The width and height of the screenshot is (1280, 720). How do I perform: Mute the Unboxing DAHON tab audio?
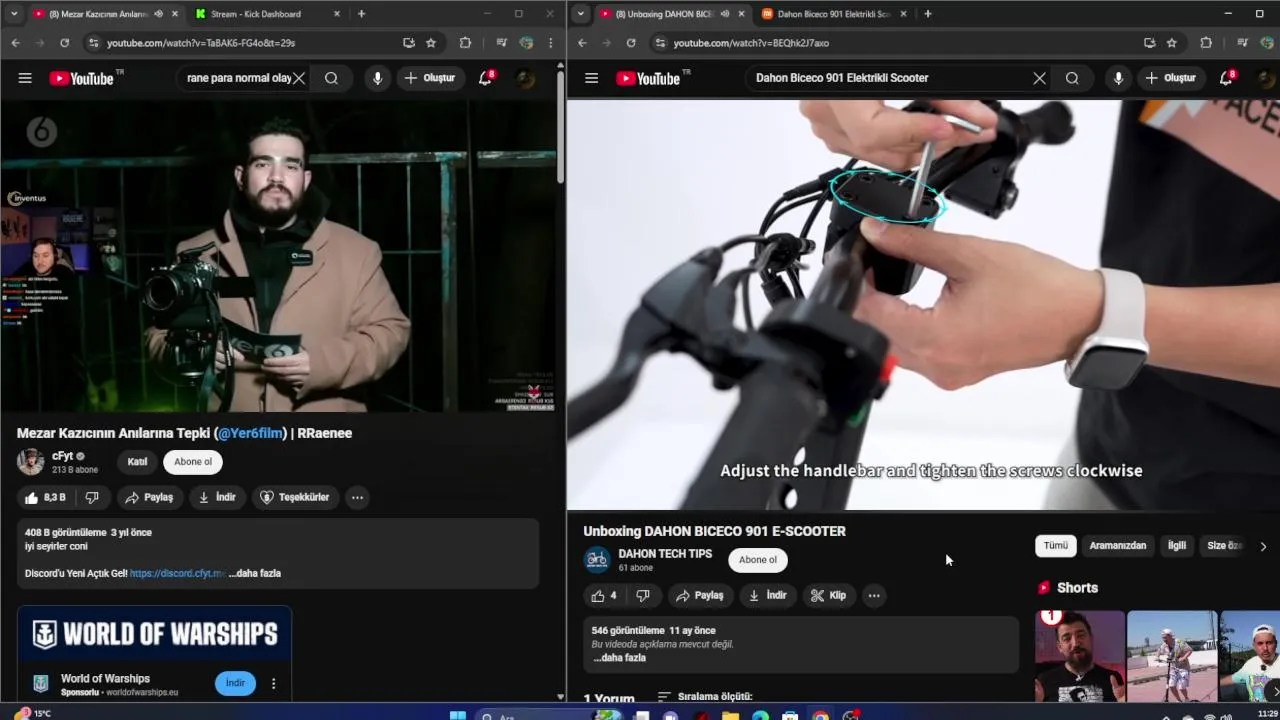(x=725, y=14)
